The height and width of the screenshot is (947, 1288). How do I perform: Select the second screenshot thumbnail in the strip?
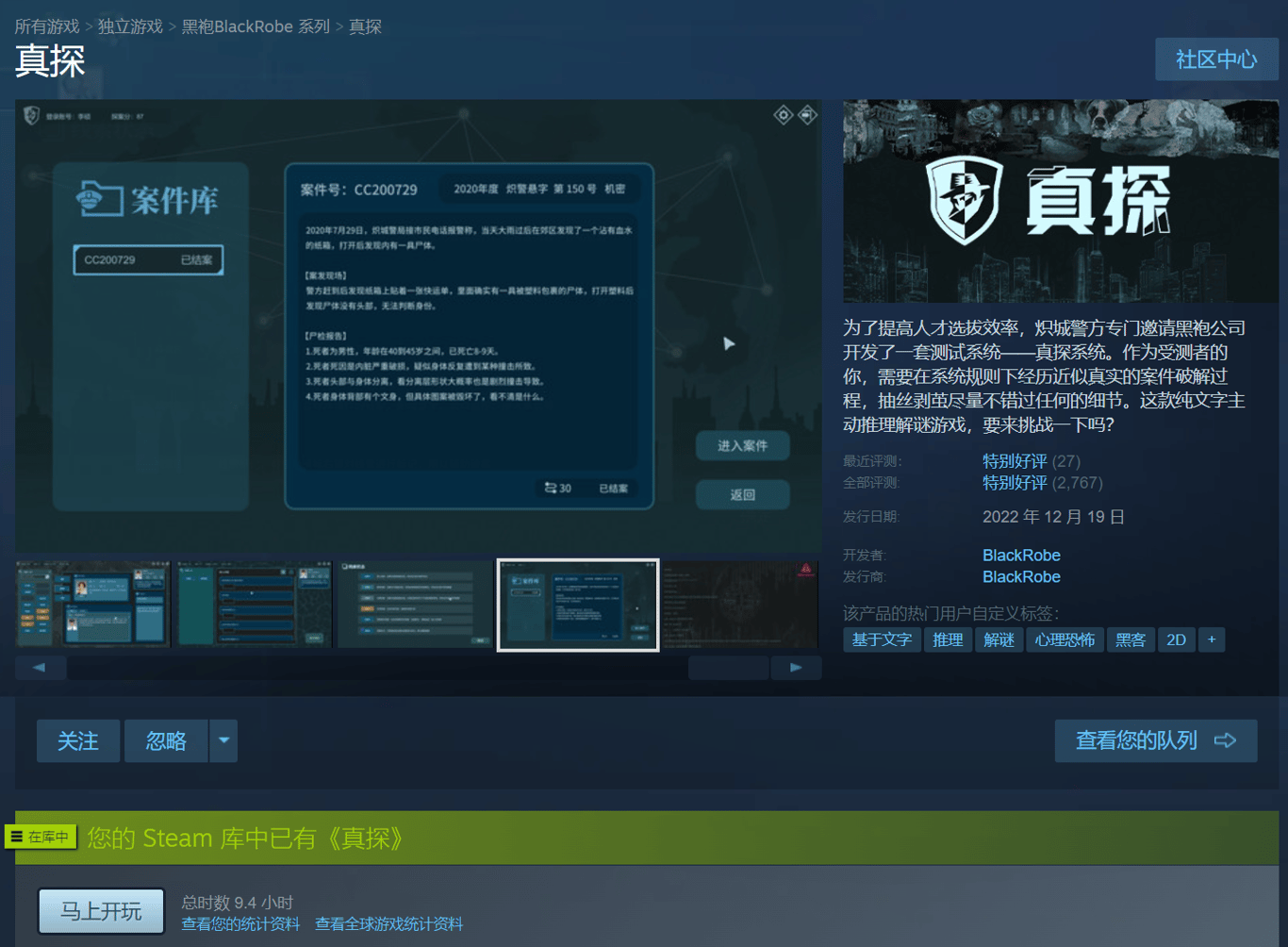(254, 605)
